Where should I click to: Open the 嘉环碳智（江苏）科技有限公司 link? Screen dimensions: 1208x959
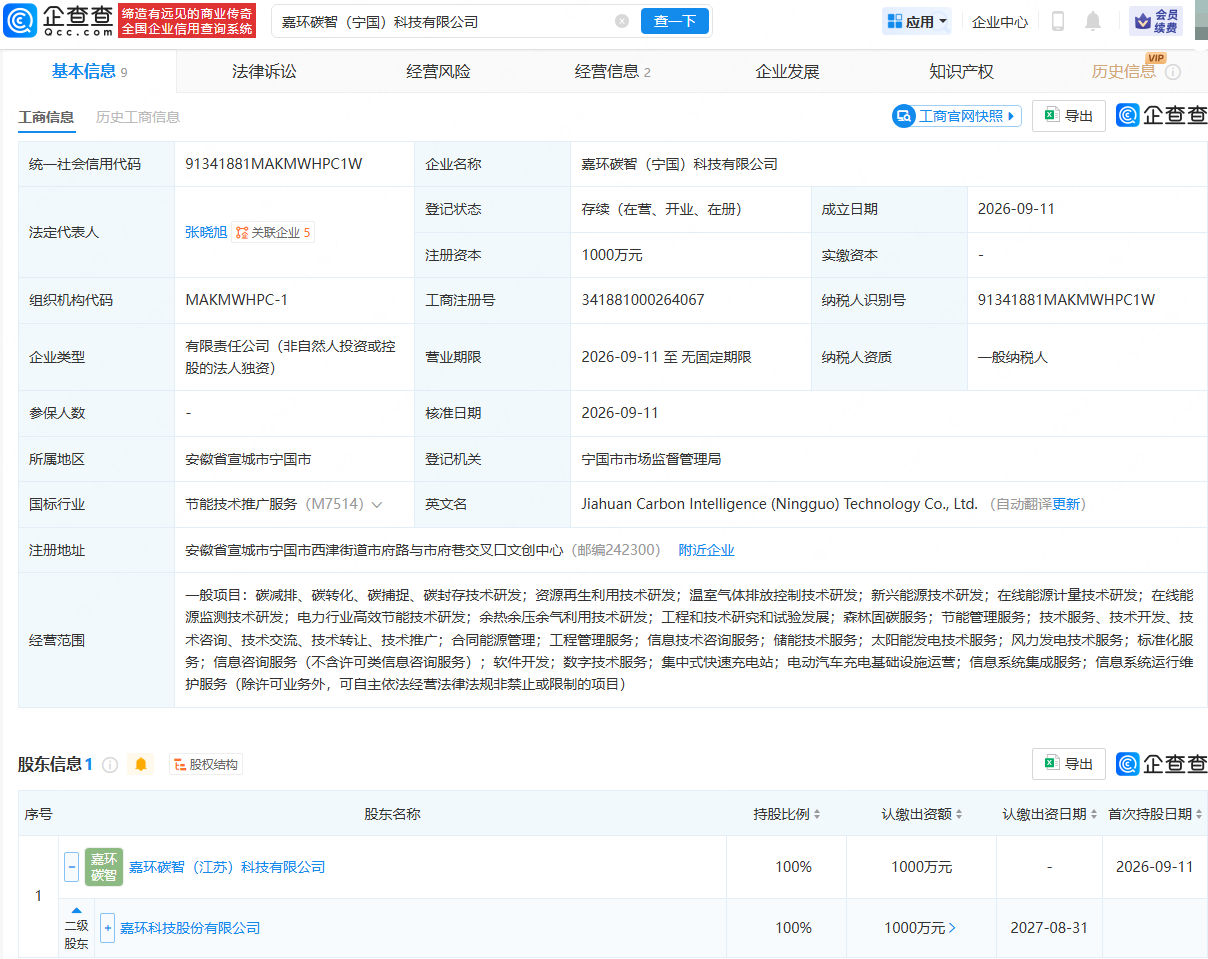coord(227,867)
